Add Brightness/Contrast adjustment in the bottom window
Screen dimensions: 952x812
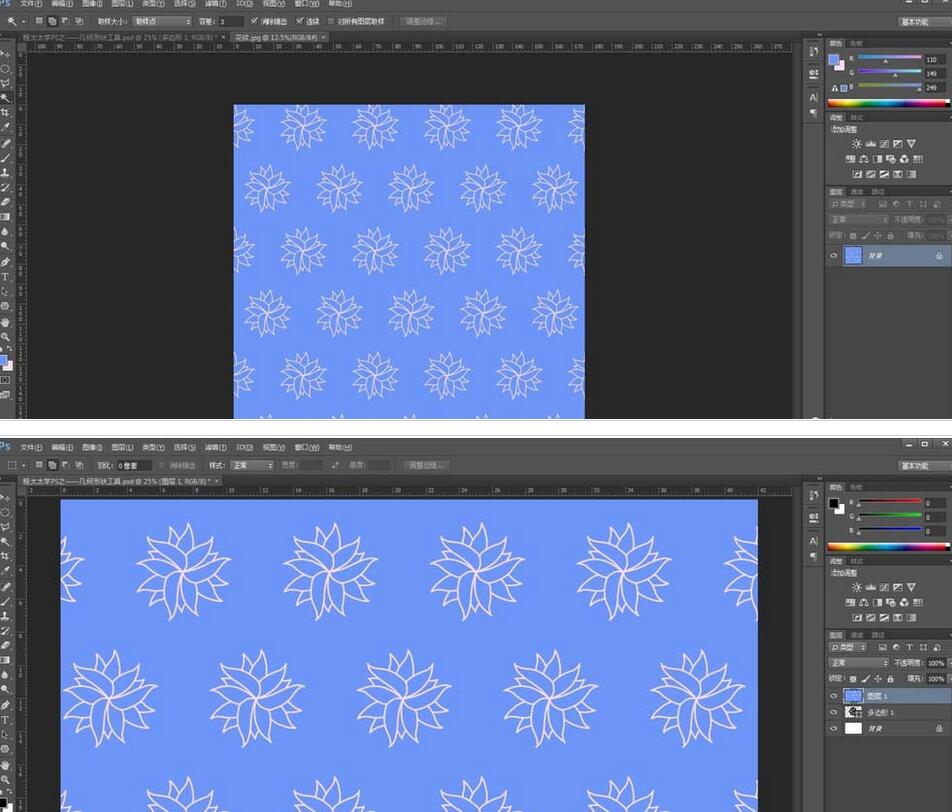(x=857, y=587)
